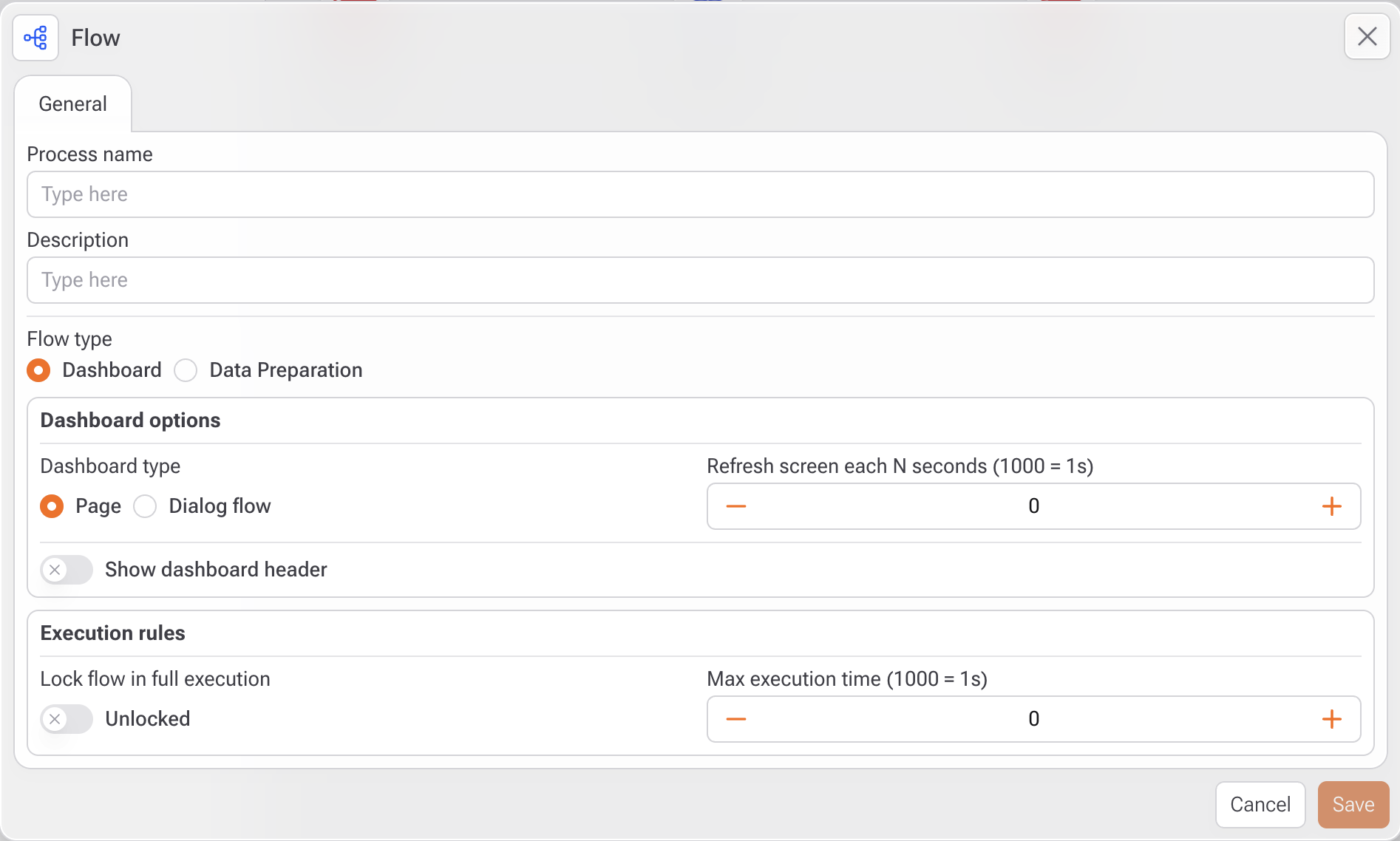Click the Unlocked label beside the lock toggle
Screen dimensions: 1400x841
[148, 719]
